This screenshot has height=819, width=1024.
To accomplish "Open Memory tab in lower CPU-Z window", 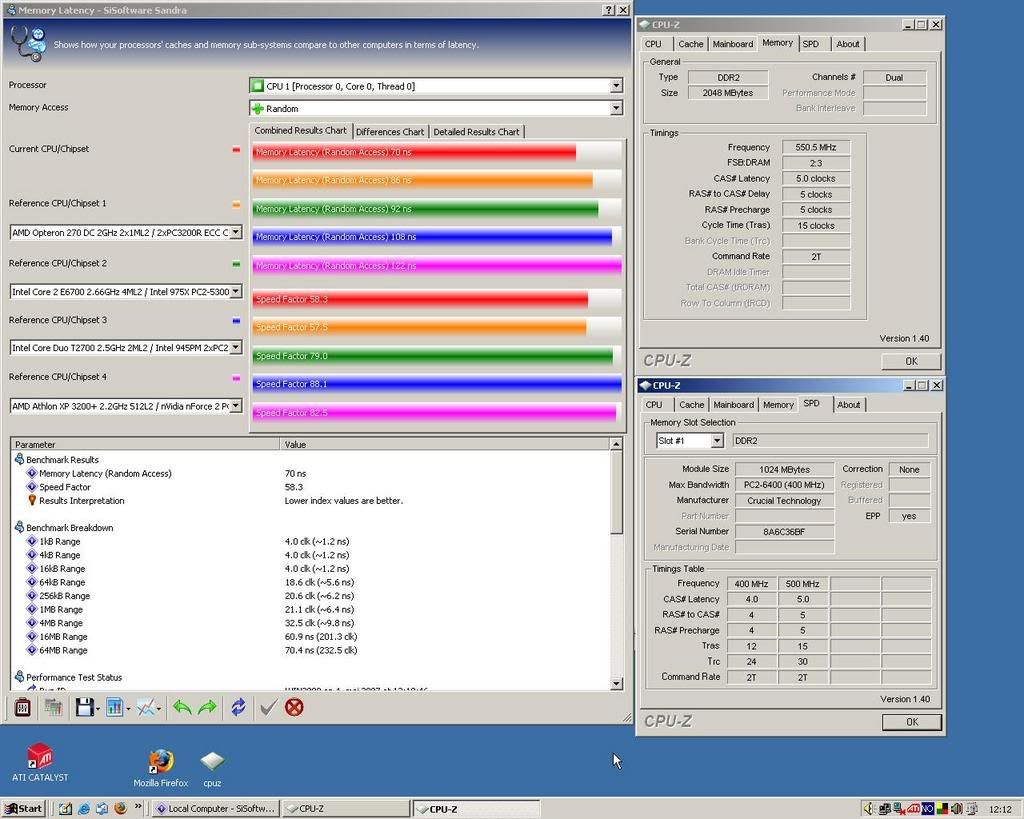I will coord(778,404).
